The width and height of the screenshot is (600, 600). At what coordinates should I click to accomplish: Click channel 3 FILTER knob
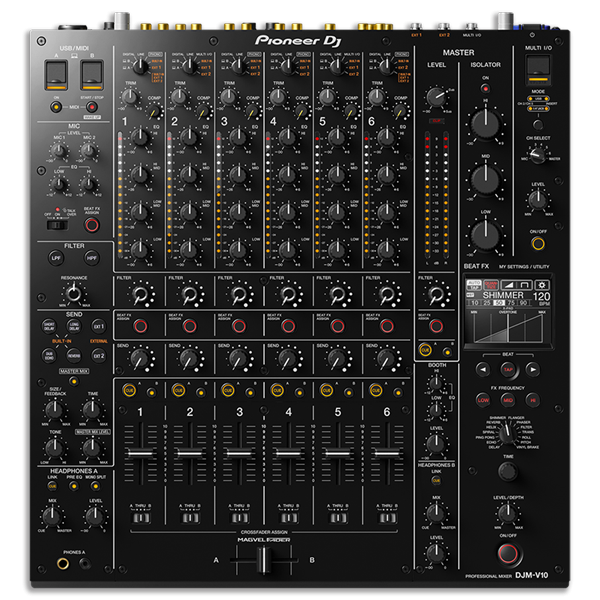[239, 294]
